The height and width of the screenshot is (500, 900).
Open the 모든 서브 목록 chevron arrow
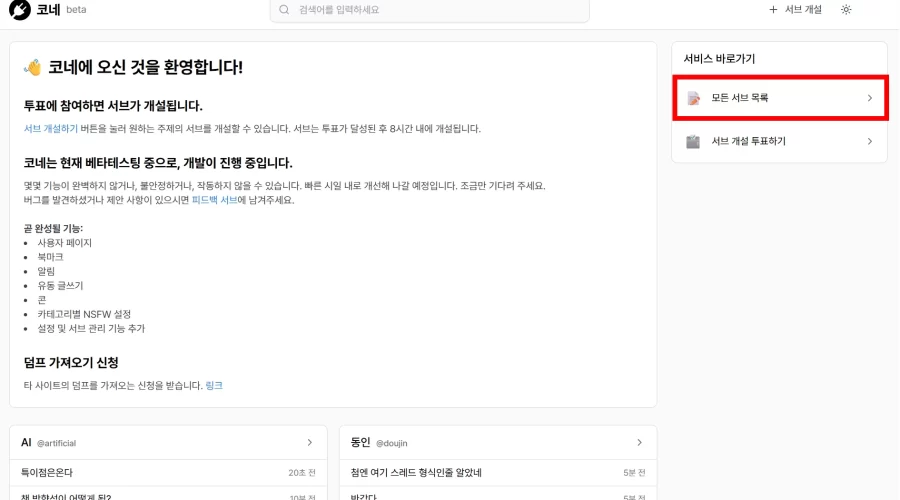pyautogui.click(x=870, y=98)
